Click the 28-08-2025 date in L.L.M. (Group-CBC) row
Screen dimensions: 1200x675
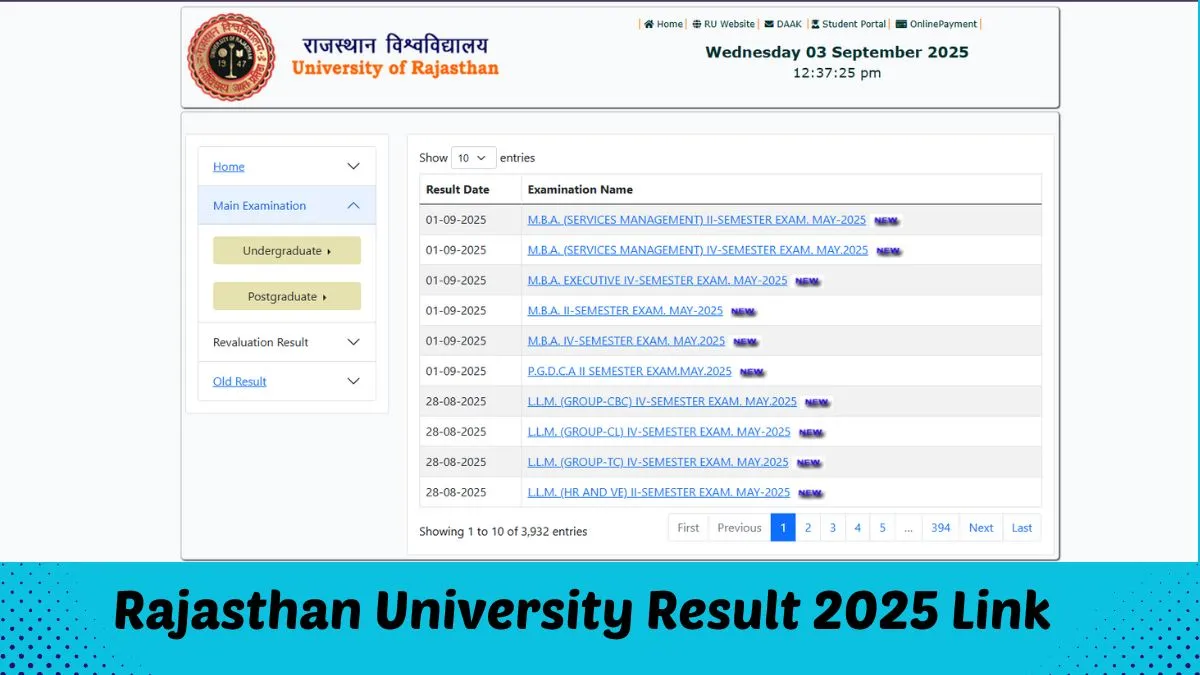pos(456,401)
